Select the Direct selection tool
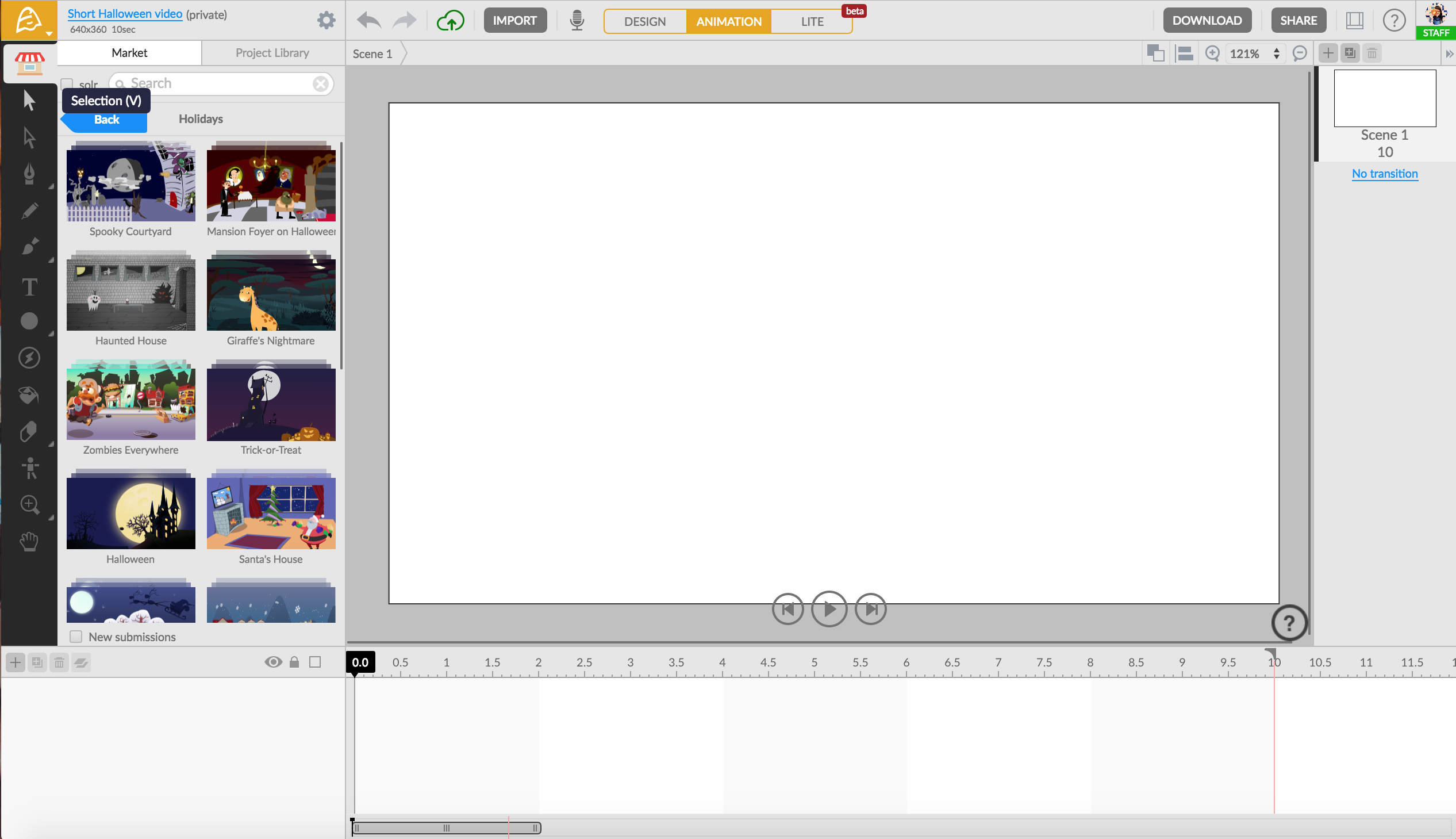 point(29,137)
